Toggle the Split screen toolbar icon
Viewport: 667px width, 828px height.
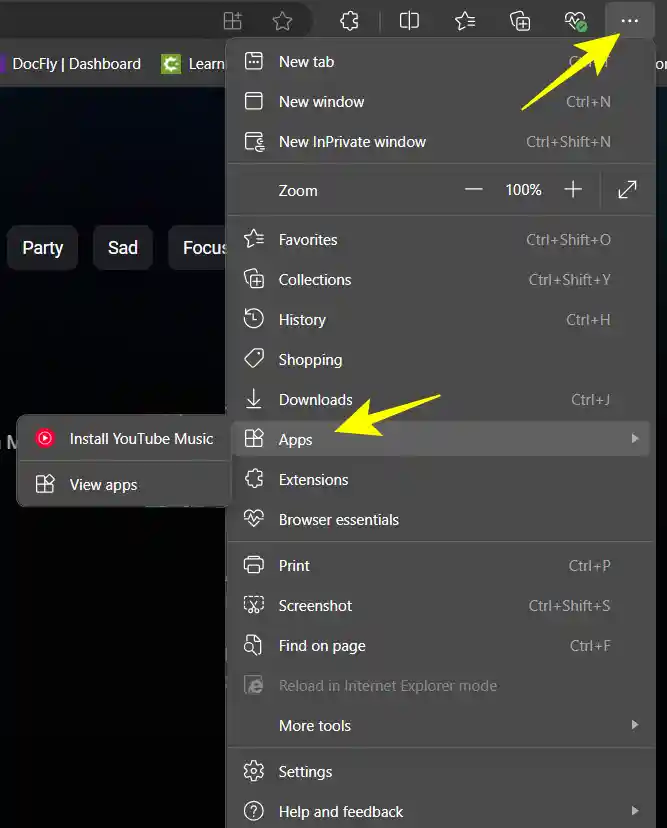click(x=409, y=21)
